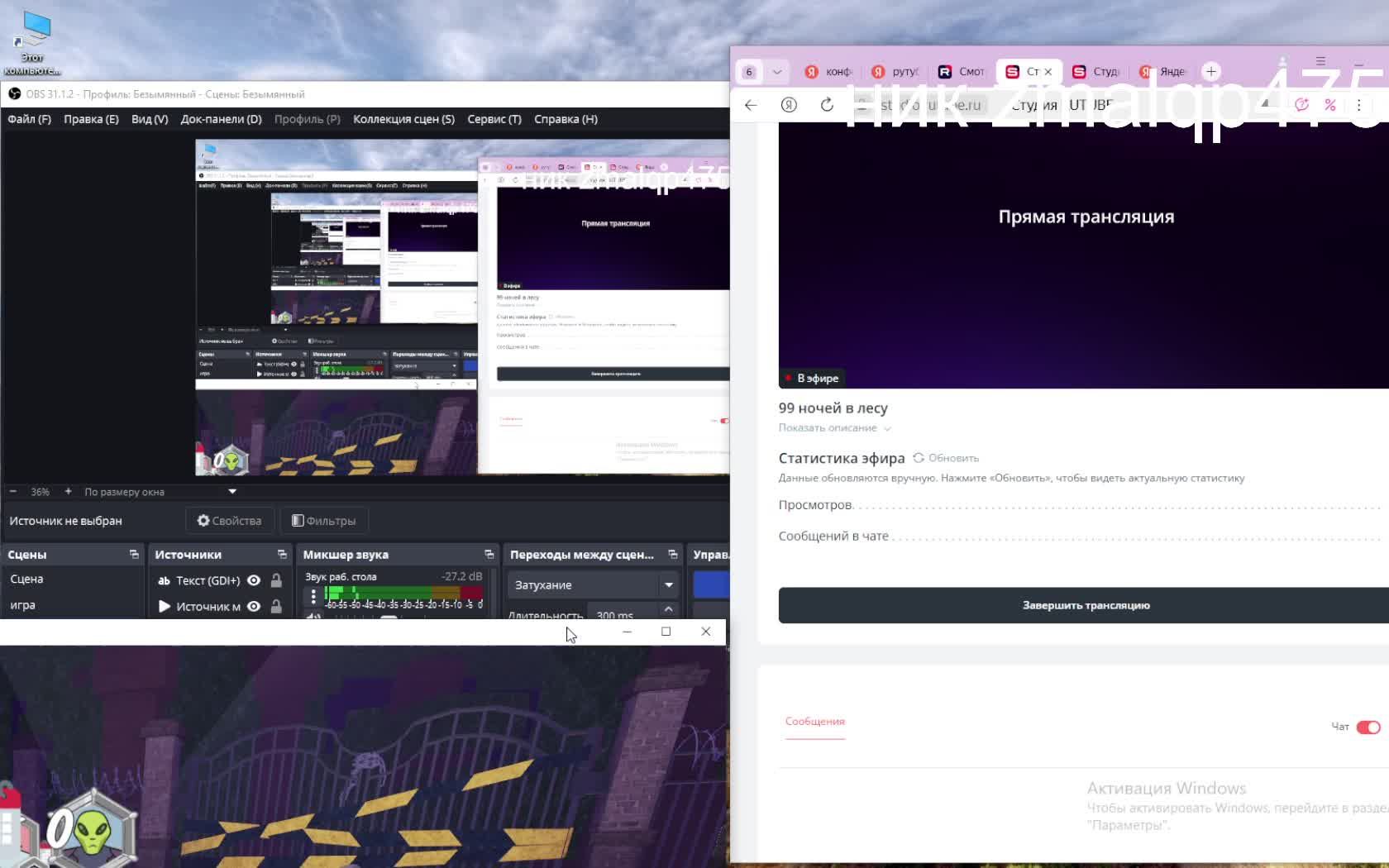
Task: Select the игра scene in Scenes list
Action: pos(23,605)
